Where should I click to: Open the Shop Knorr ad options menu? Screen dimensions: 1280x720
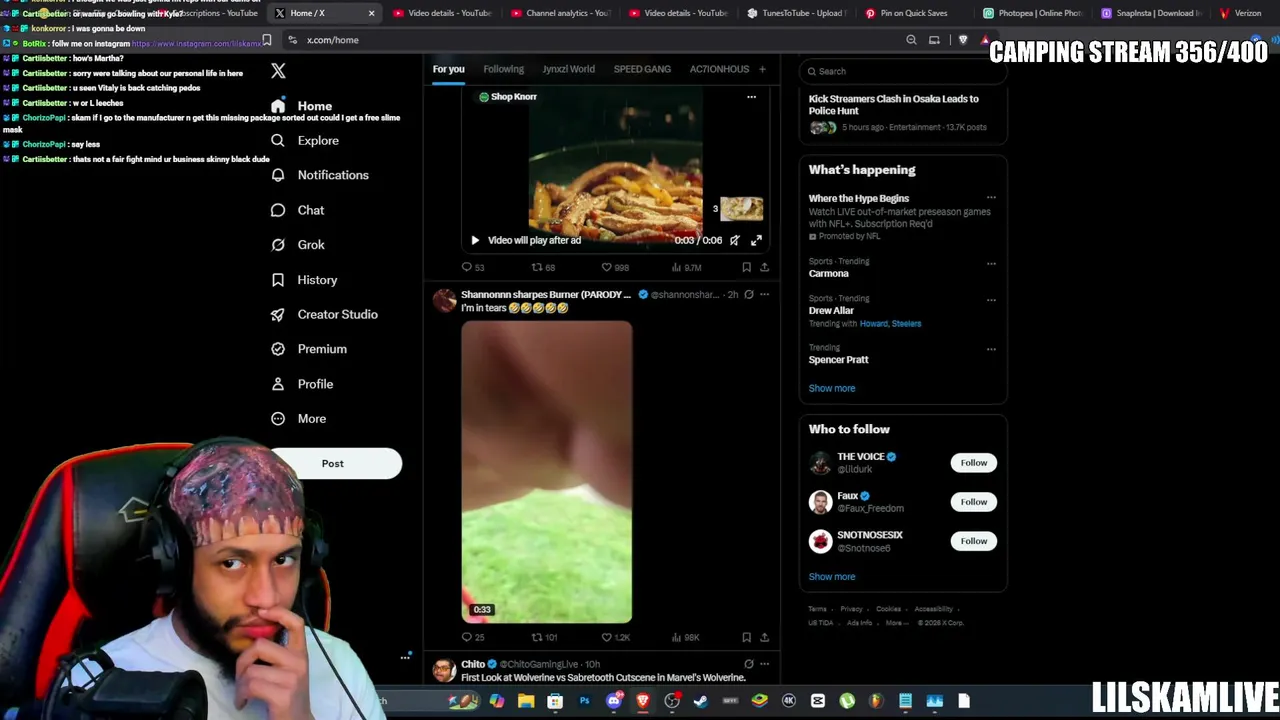[x=751, y=97]
